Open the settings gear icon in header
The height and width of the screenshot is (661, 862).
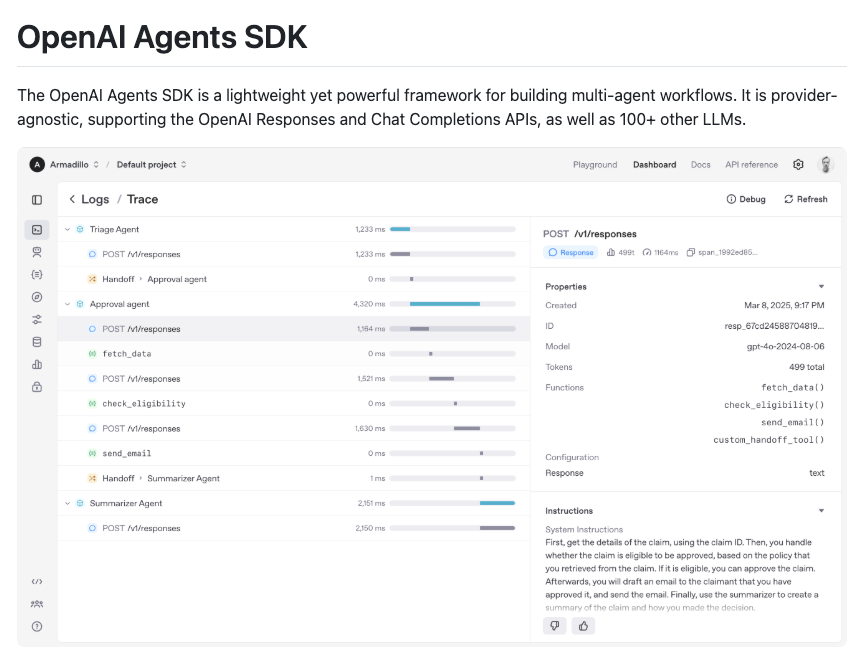798,165
